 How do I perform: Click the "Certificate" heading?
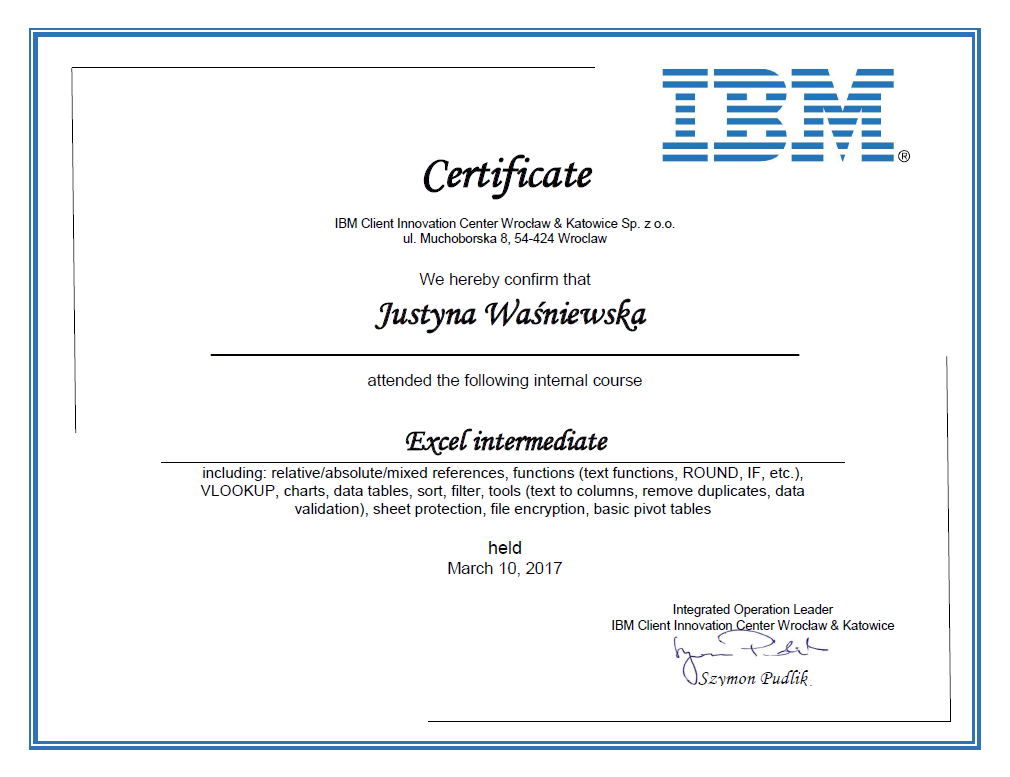(x=507, y=175)
